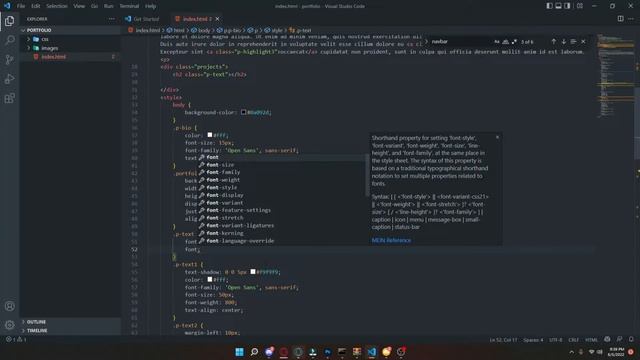Customize the editor layout

pos(580,6)
